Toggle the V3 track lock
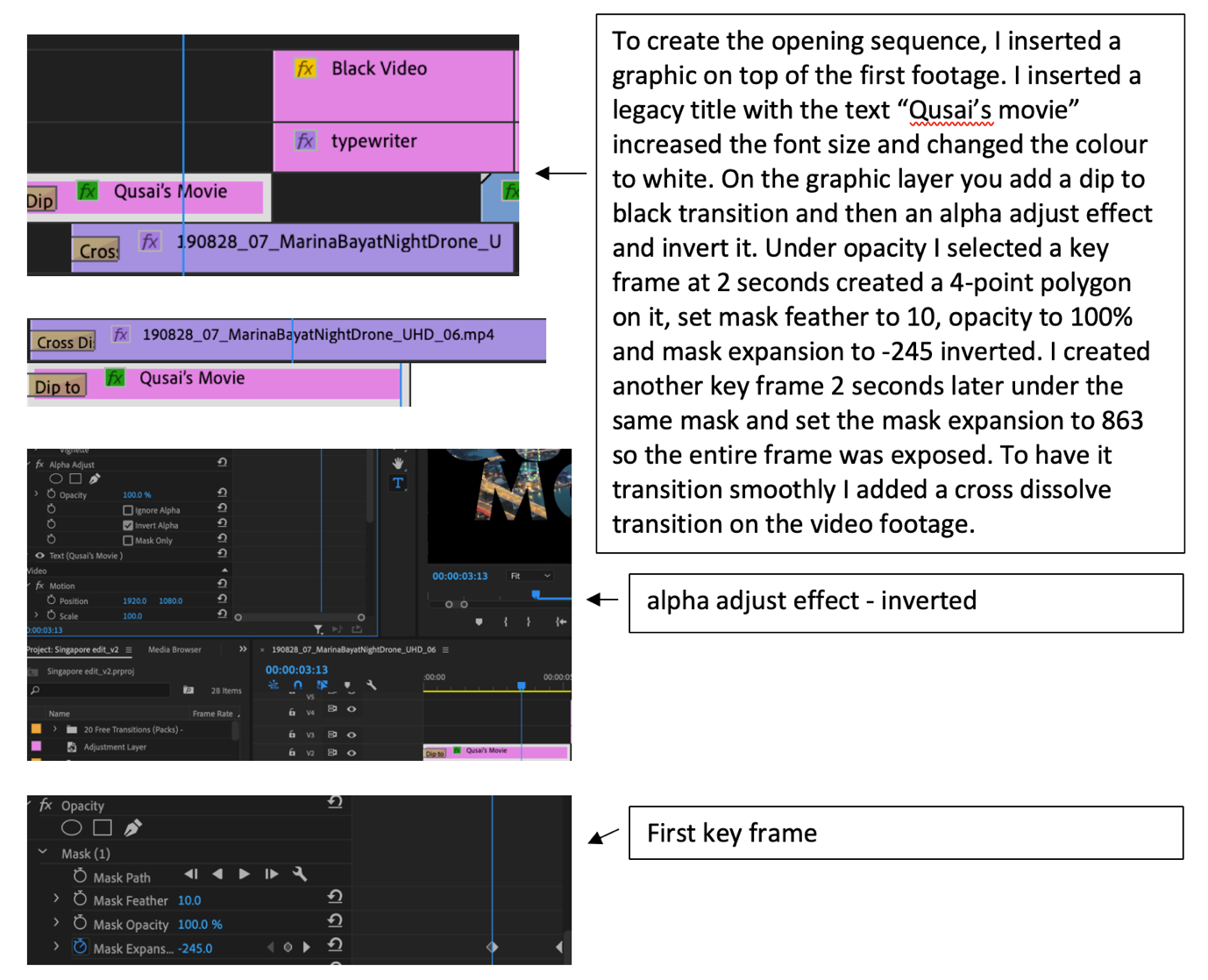This screenshot has width=1208, height=980. [x=292, y=735]
